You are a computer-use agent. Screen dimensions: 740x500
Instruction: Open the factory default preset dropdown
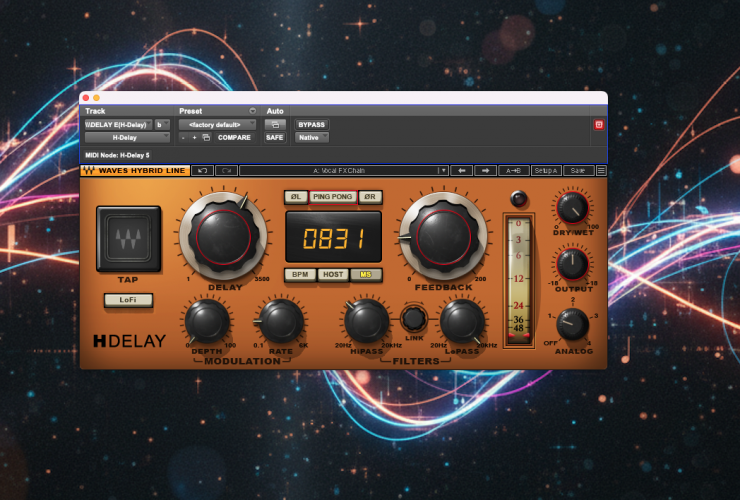(x=217, y=125)
